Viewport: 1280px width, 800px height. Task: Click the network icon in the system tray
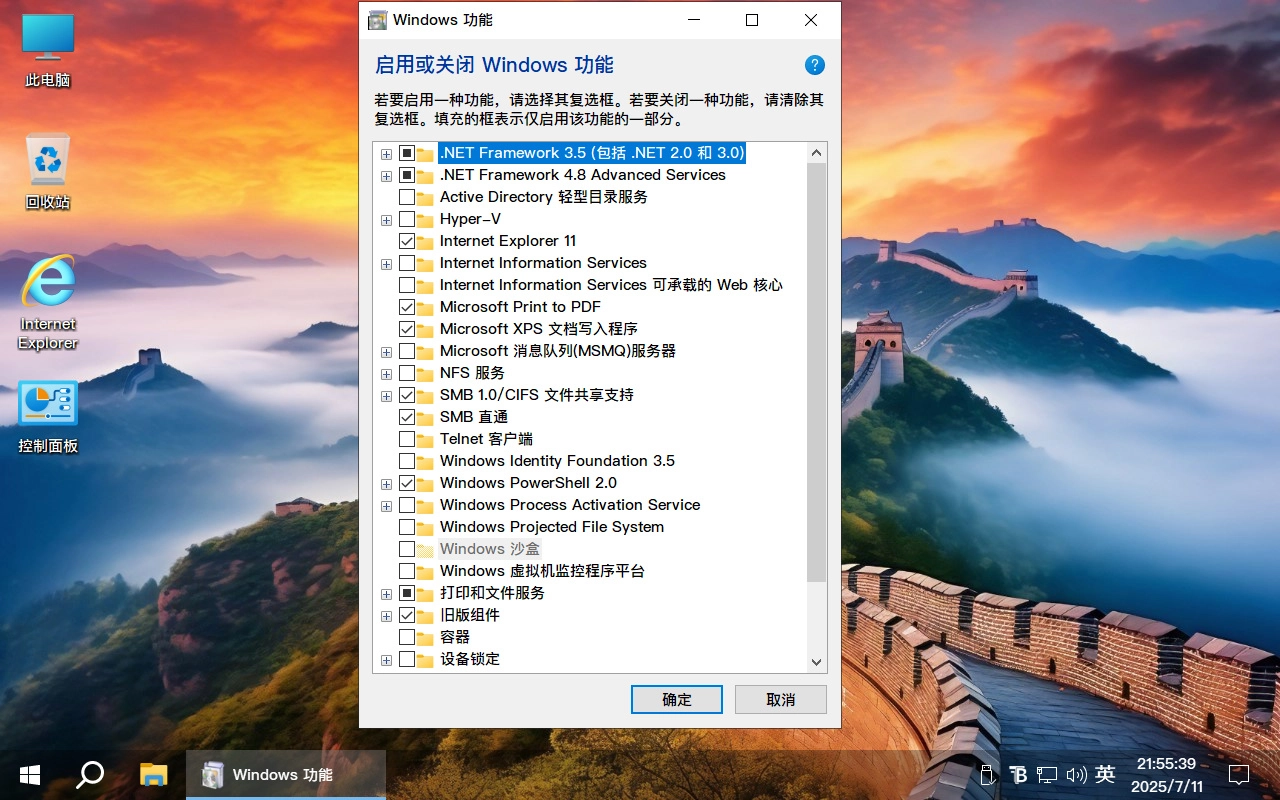click(1047, 774)
